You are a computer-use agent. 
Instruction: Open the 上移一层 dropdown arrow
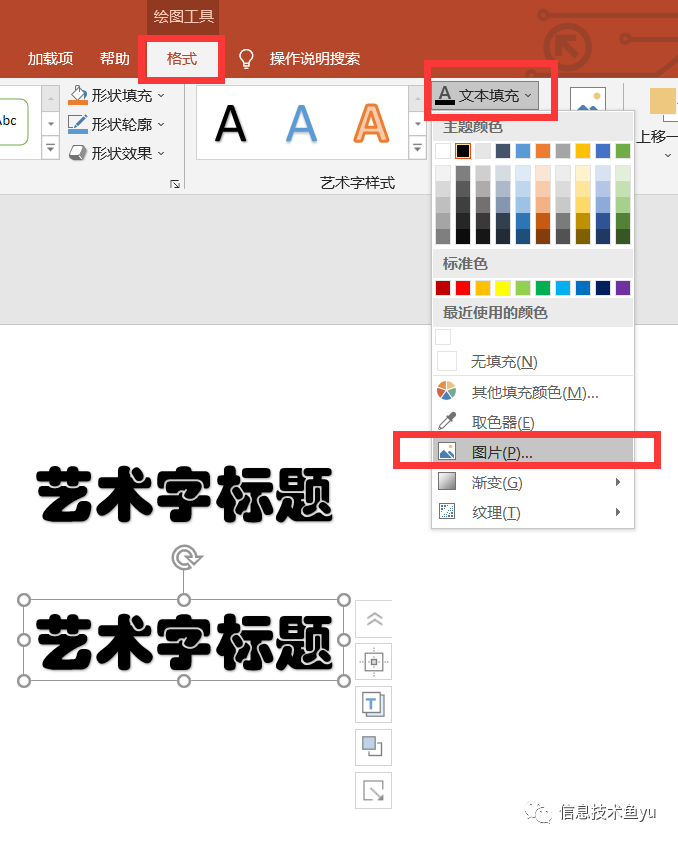[668, 155]
